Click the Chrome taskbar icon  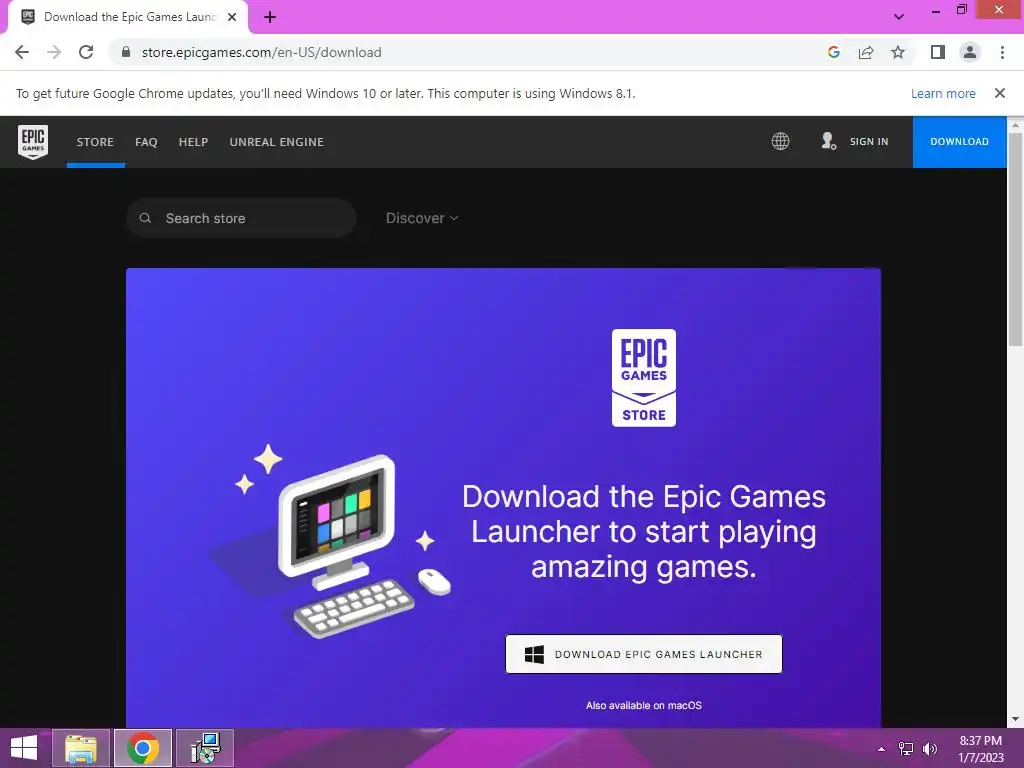point(143,748)
